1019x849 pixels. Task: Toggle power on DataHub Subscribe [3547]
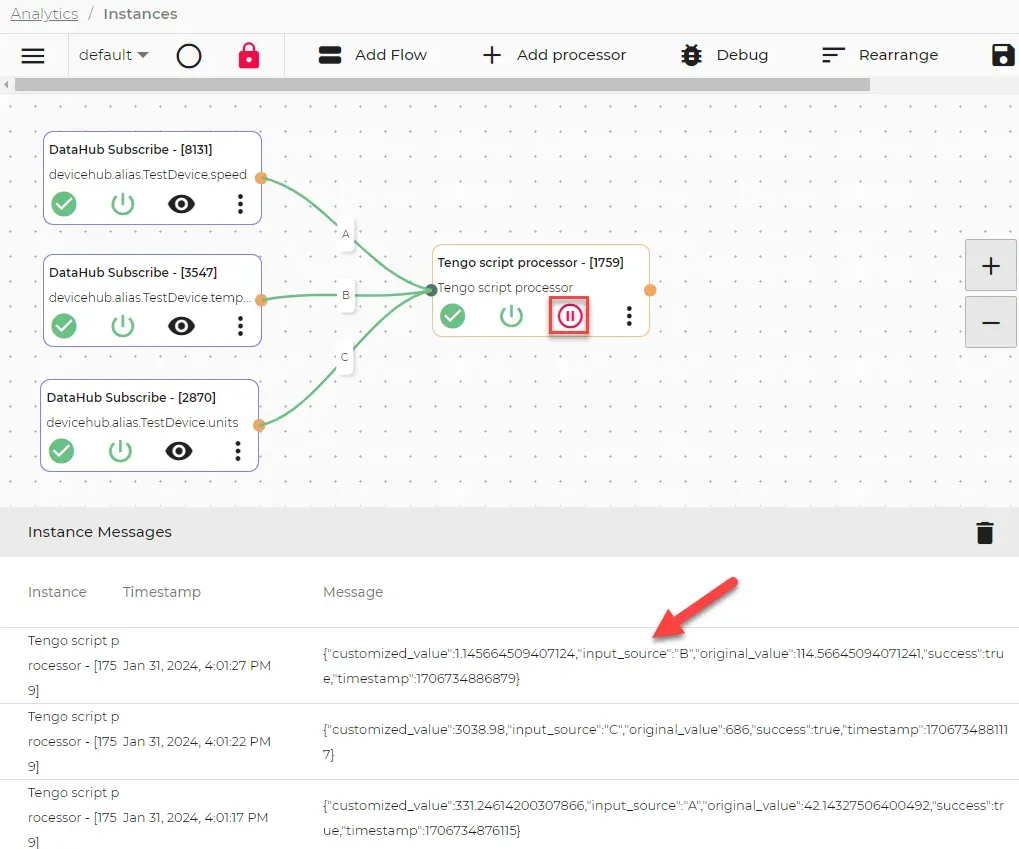[x=122, y=326]
